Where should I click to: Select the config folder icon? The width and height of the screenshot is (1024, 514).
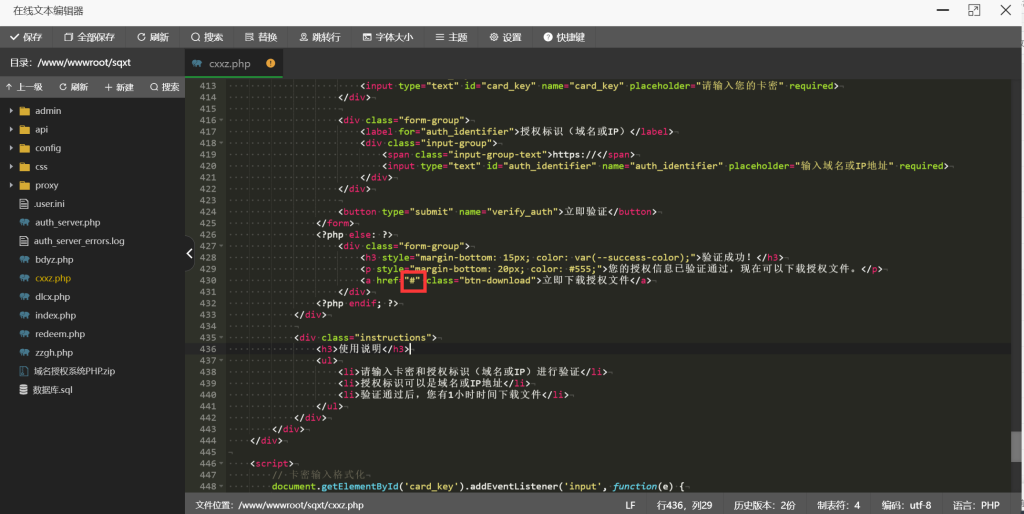25,148
